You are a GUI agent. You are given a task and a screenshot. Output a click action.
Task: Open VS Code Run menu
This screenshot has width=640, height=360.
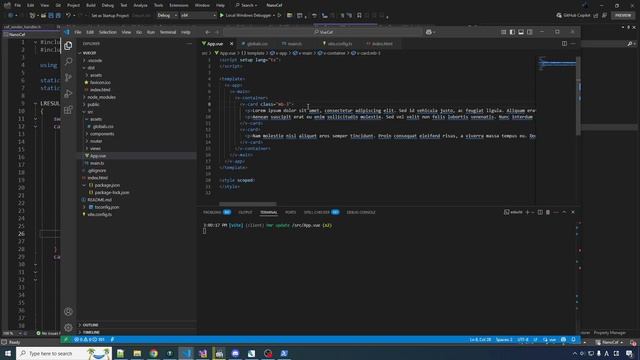(151, 32)
